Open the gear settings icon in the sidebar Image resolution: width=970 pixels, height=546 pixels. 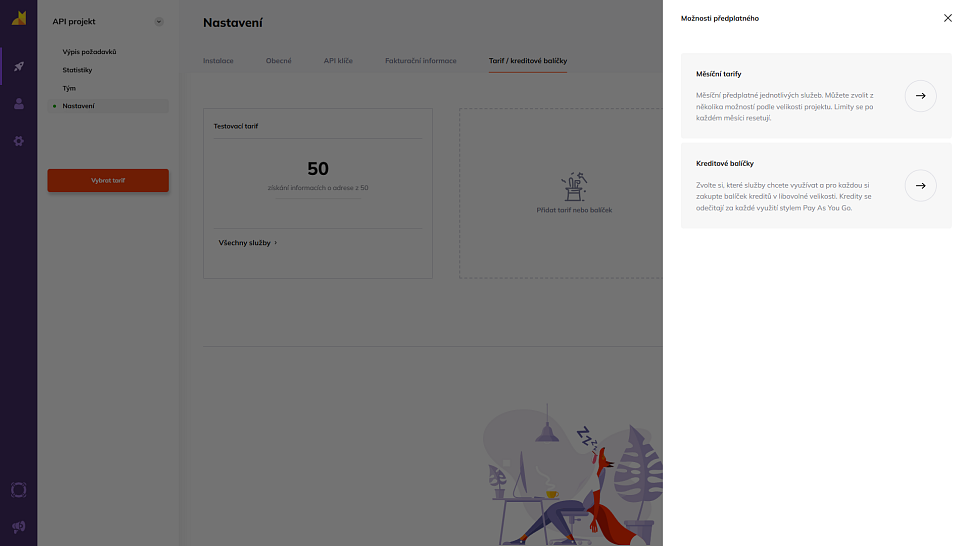18,141
